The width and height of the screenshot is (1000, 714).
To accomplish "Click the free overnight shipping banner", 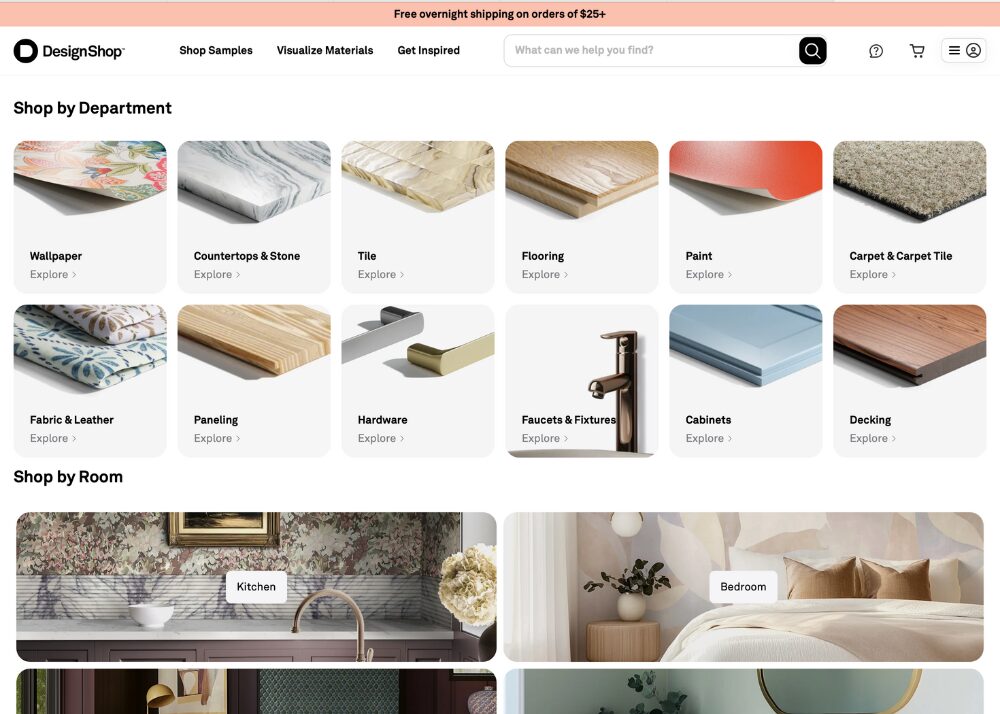I will [500, 14].
